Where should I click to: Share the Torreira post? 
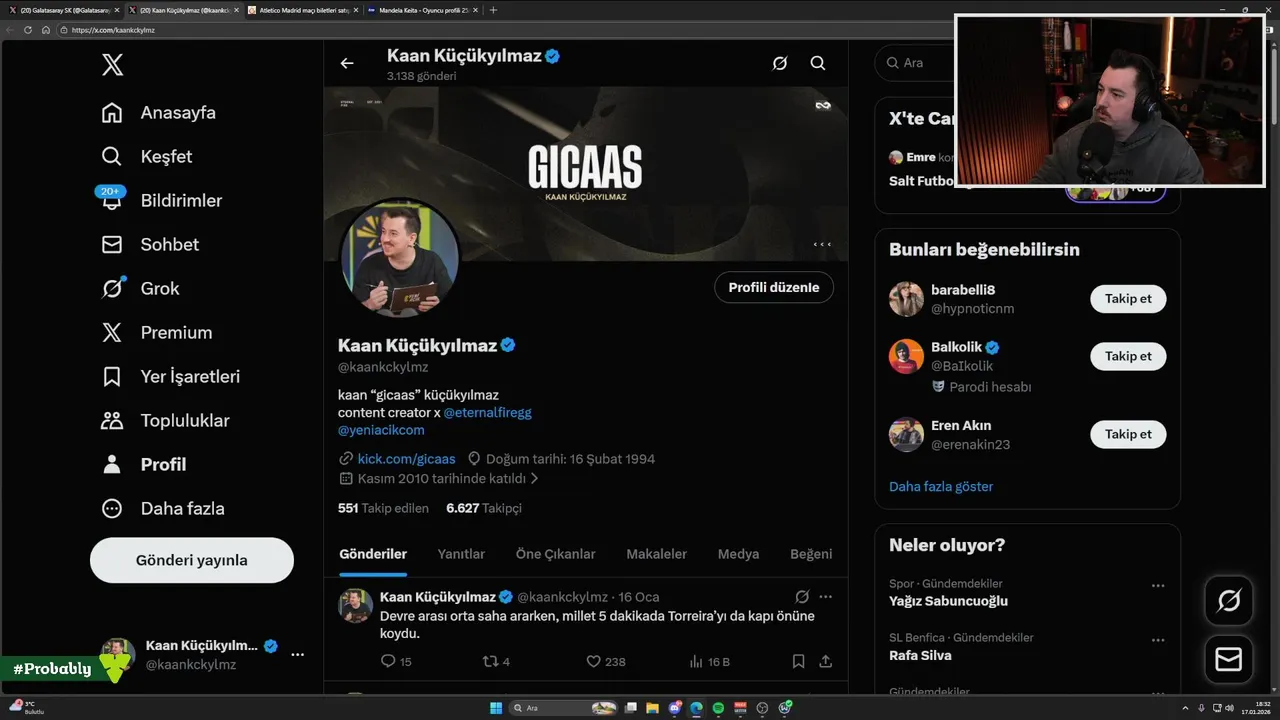tap(826, 661)
